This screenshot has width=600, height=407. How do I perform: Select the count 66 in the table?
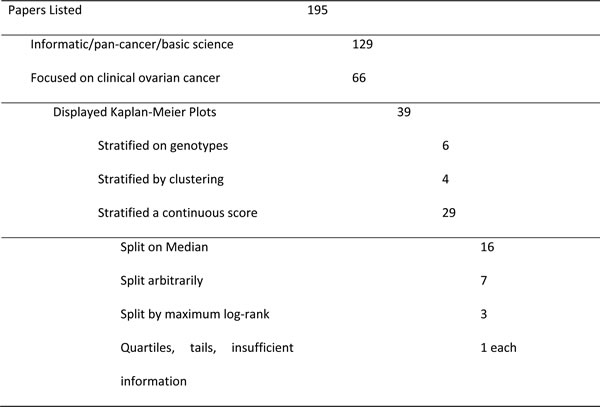click(x=359, y=78)
